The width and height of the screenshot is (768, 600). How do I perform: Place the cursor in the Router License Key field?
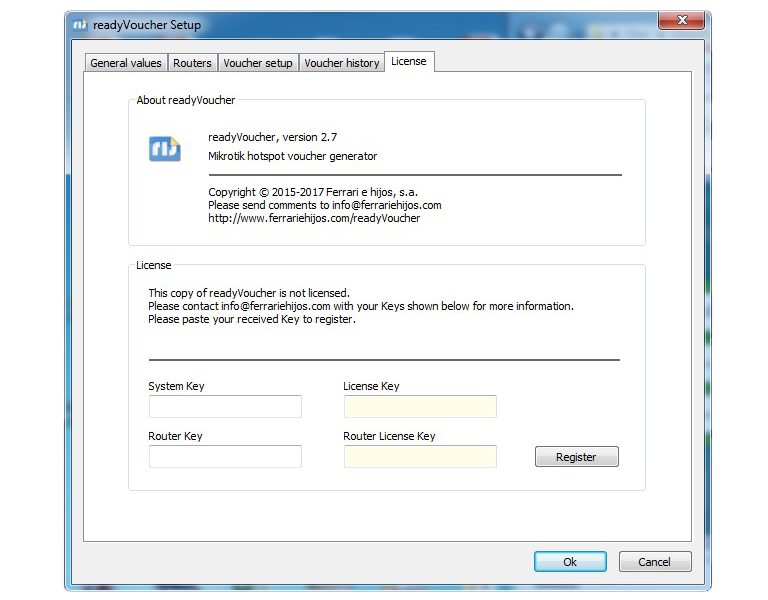420,456
